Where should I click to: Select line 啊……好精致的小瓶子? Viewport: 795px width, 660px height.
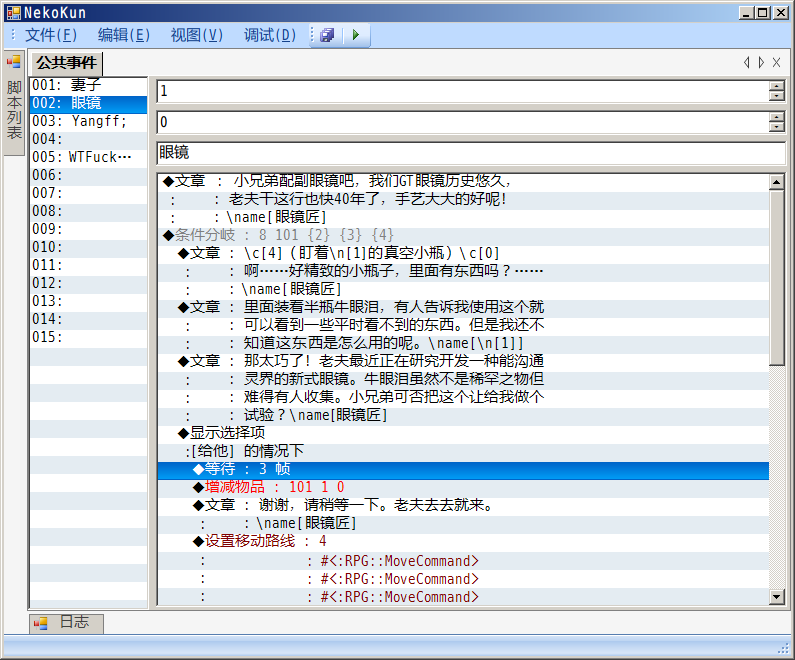click(x=463, y=271)
